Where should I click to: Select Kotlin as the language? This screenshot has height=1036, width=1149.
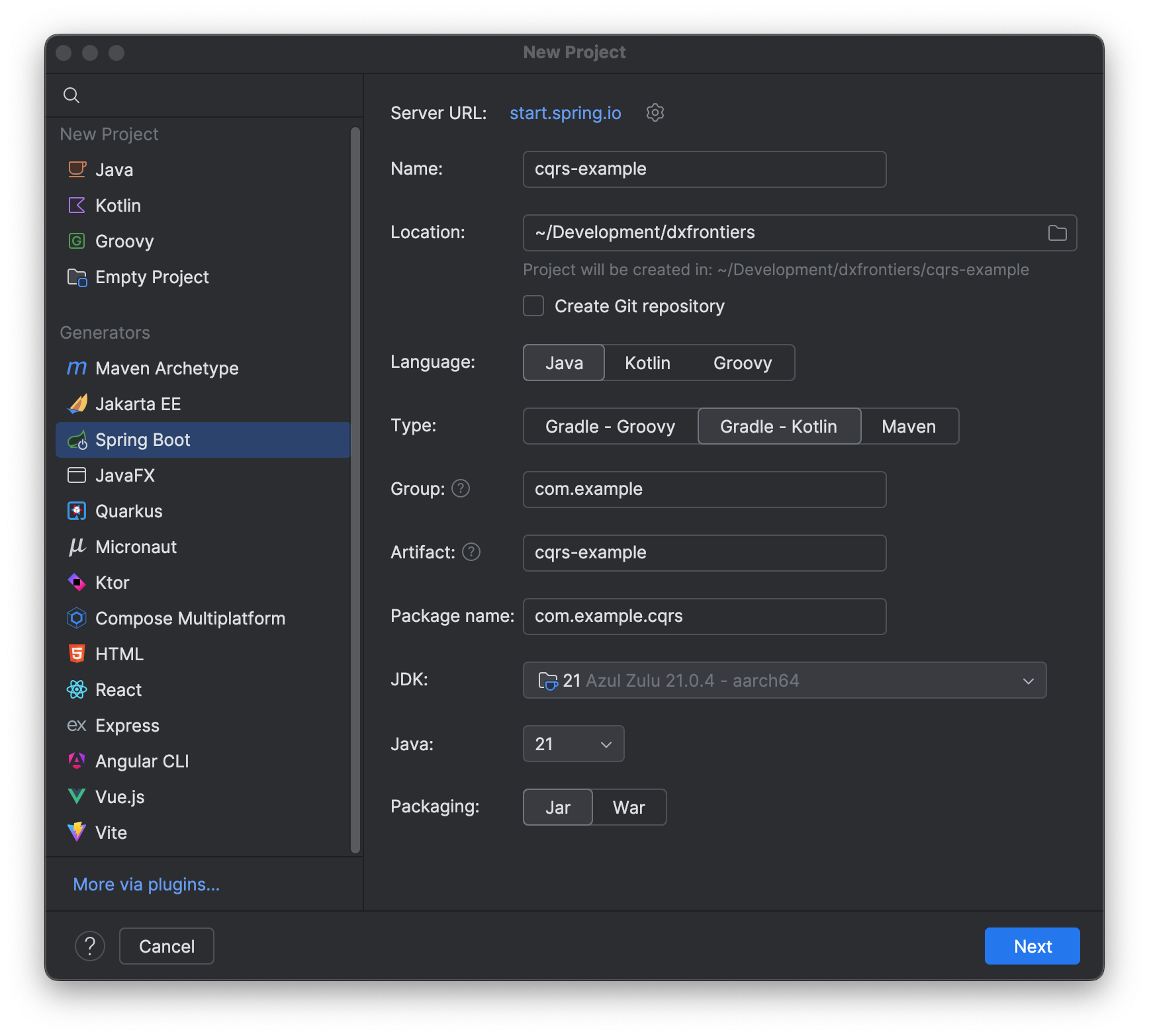click(647, 363)
